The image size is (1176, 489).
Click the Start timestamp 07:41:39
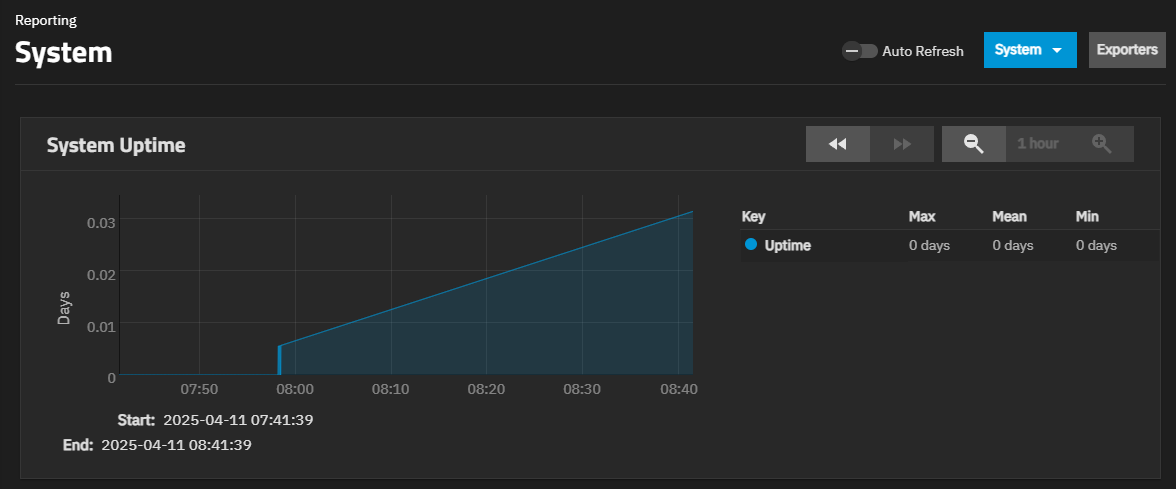[238, 420]
